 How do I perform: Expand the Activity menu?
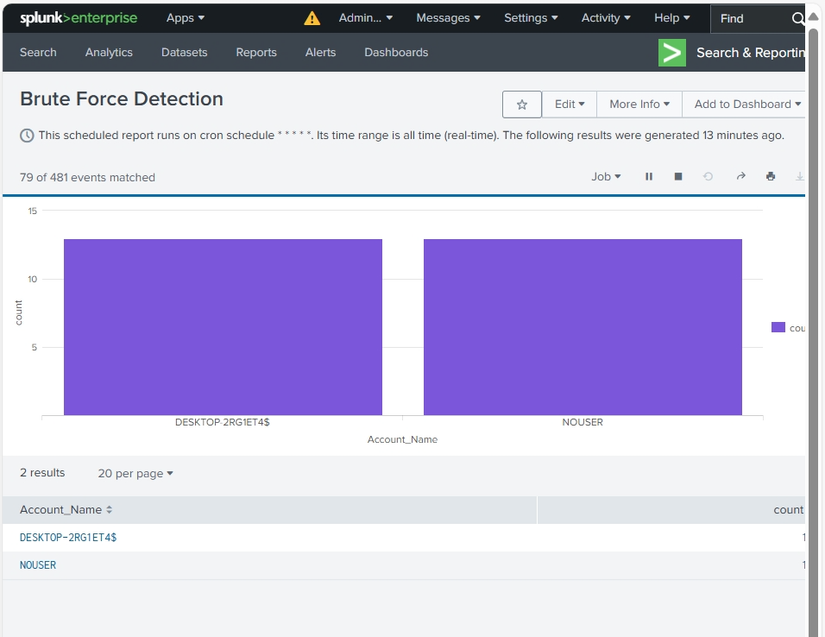click(606, 18)
